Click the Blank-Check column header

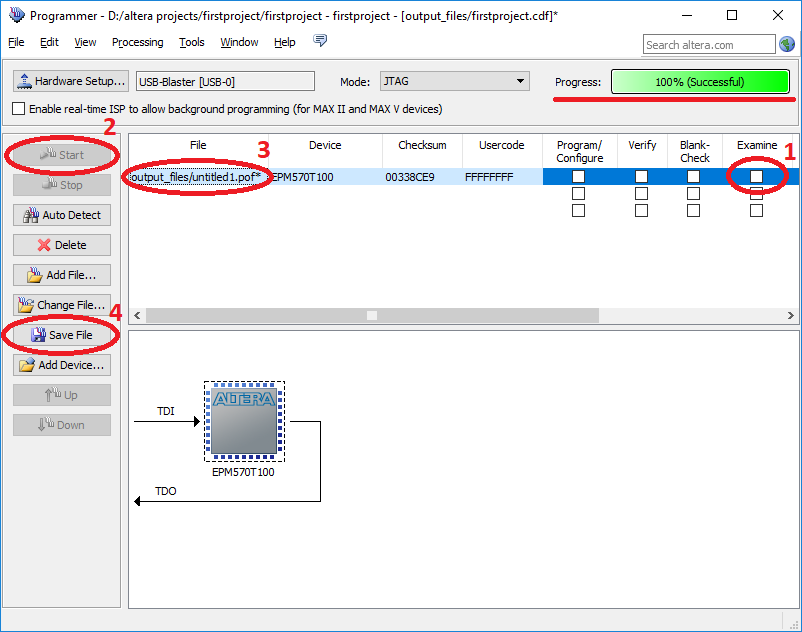click(x=695, y=151)
